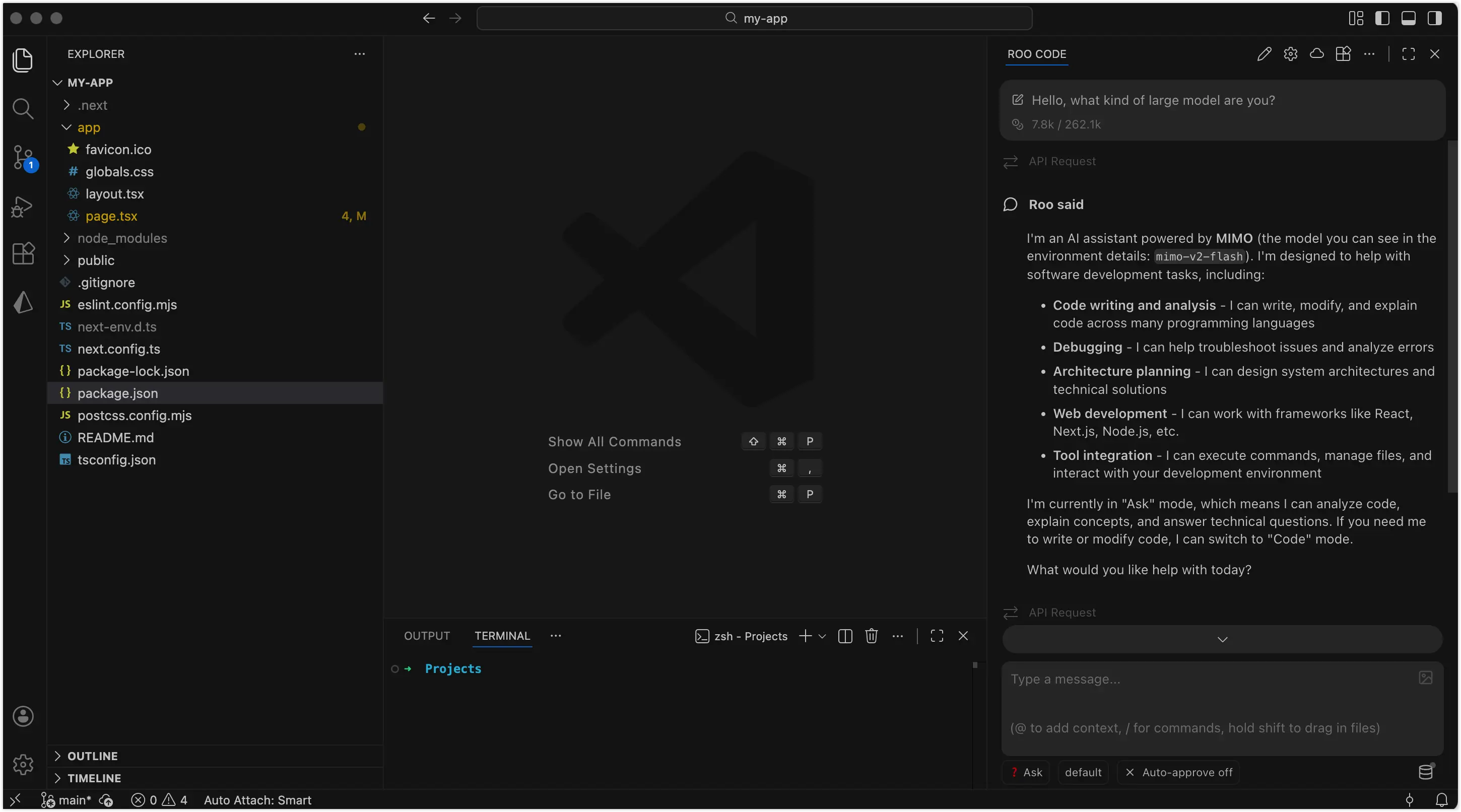Click the add image icon in message box
1461x812 pixels.
pyautogui.click(x=1425, y=678)
